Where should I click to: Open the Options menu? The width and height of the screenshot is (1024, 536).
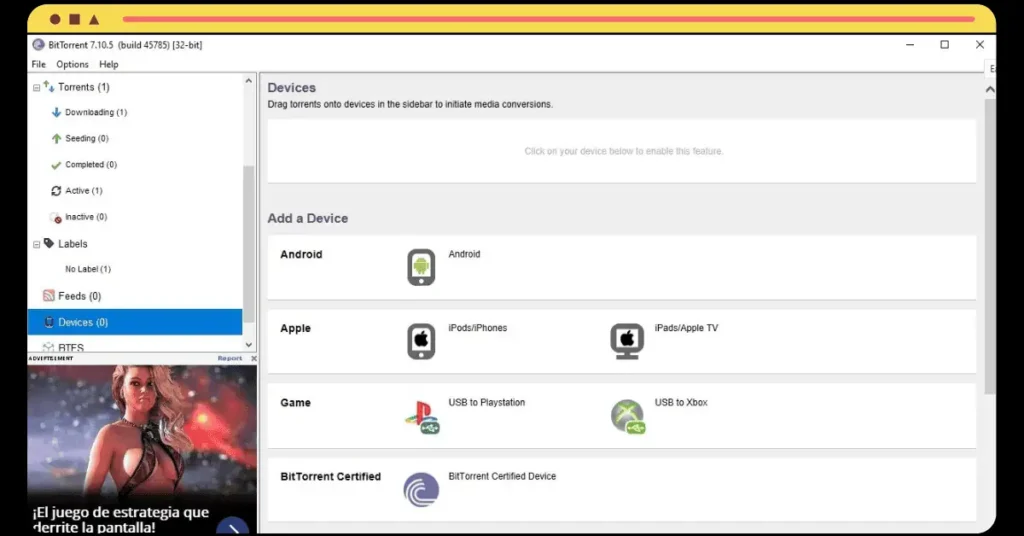72,64
